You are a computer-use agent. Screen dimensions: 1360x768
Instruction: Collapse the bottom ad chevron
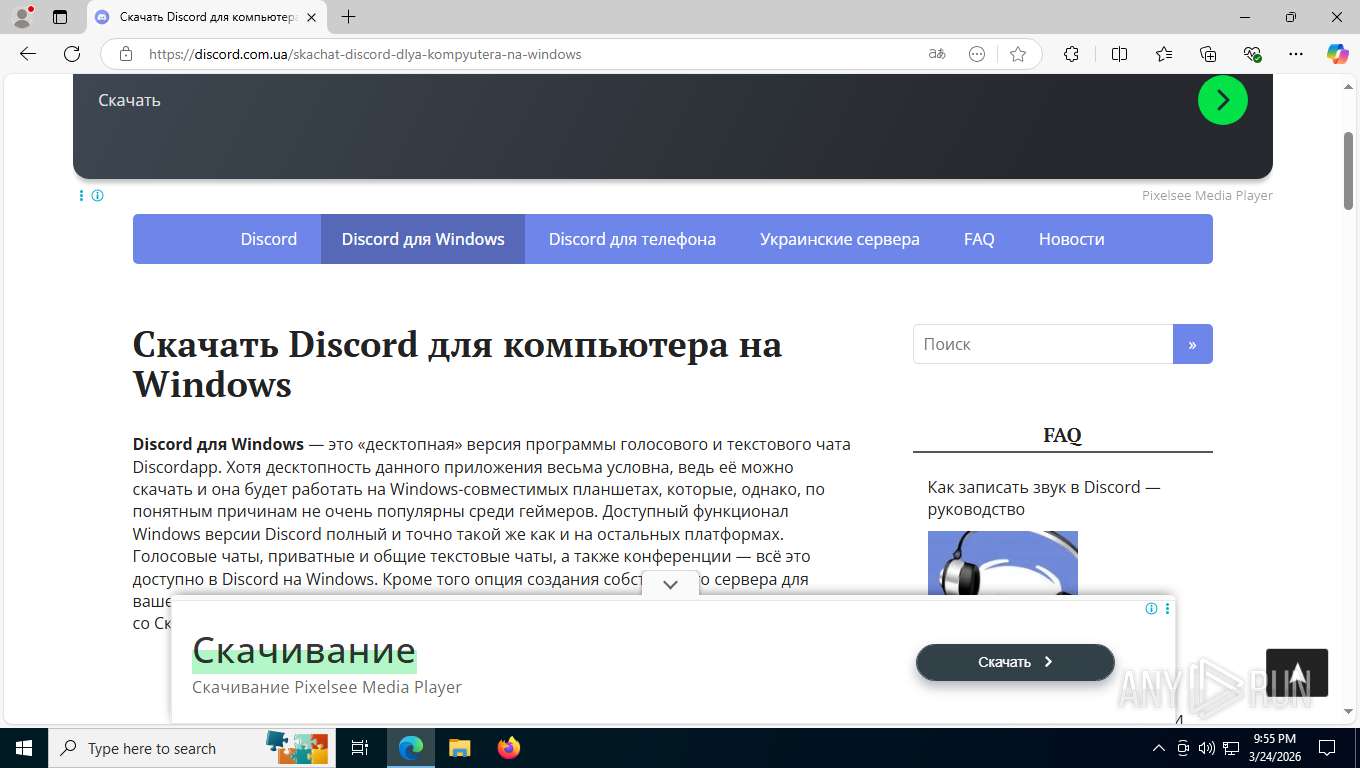[x=670, y=584]
